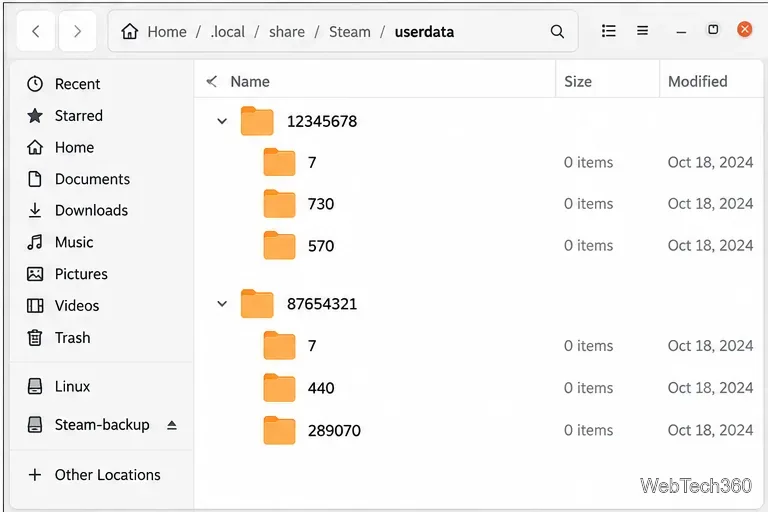Viewport: 768px width, 512px height.
Task: Click userdata in the path bar
Action: [x=424, y=32]
